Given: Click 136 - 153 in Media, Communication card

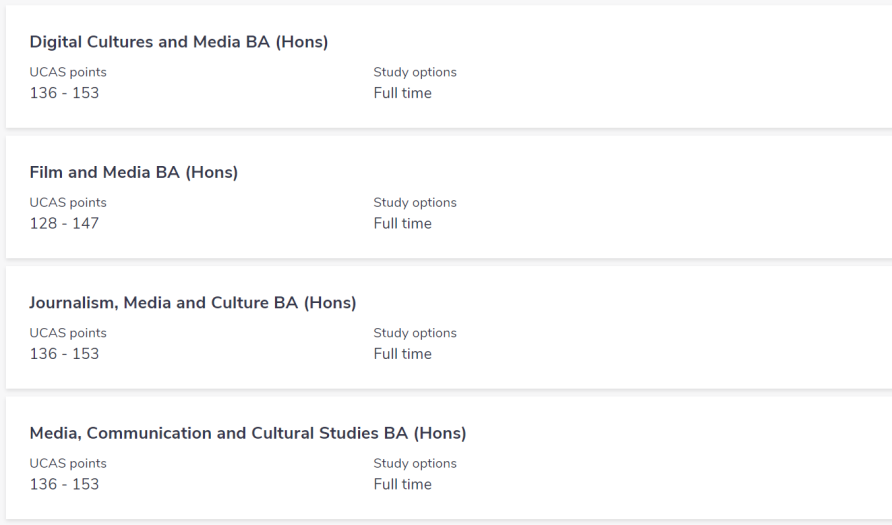Looking at the screenshot, I should (64, 484).
